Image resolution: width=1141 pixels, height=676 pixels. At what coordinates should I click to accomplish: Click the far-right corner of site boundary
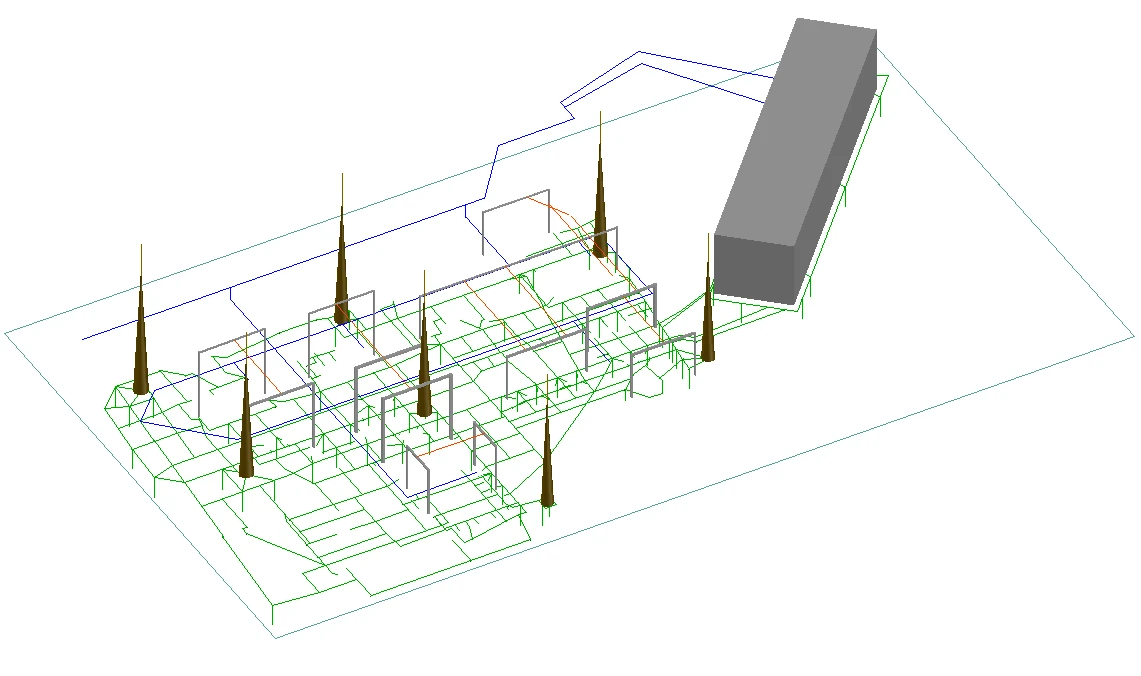[1133, 337]
